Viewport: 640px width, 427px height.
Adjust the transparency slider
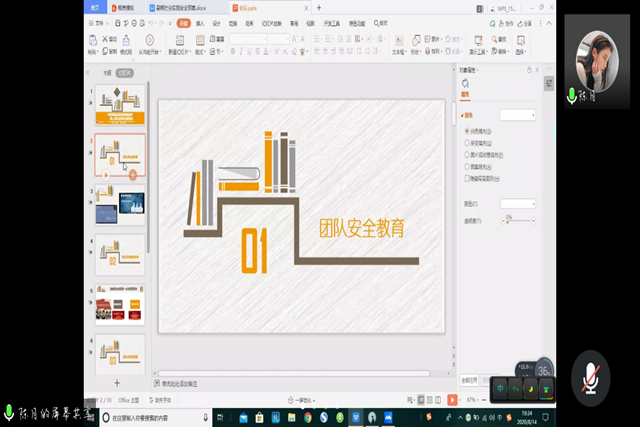509,221
